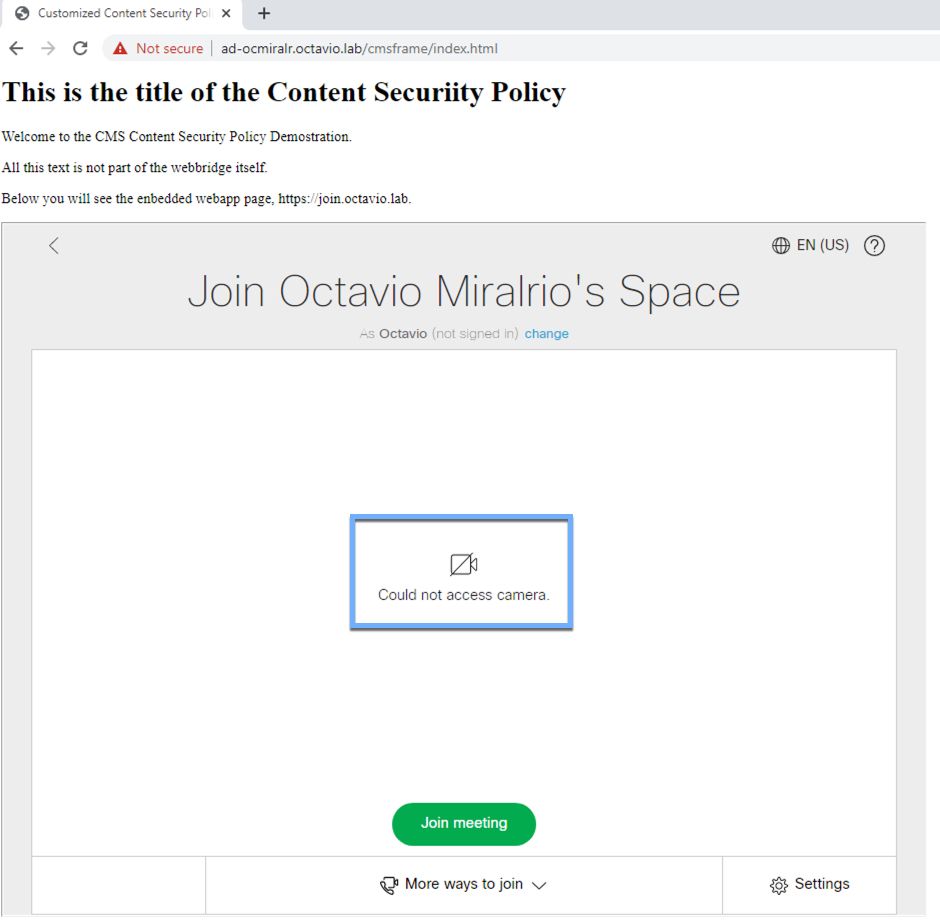
Task: Open a new browser tab
Action: pyautogui.click(x=264, y=13)
